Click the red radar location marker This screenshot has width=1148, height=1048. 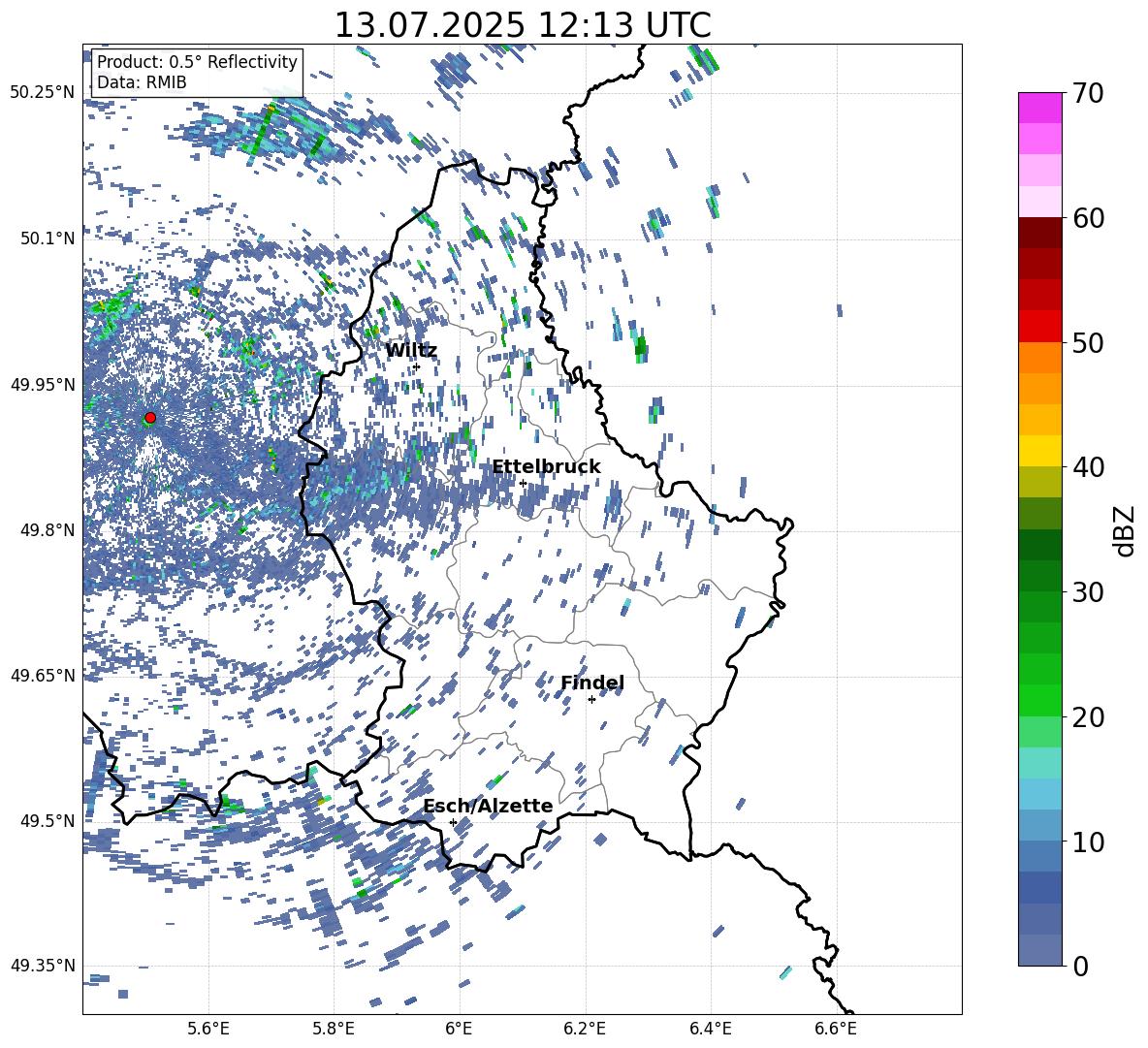pos(150,418)
